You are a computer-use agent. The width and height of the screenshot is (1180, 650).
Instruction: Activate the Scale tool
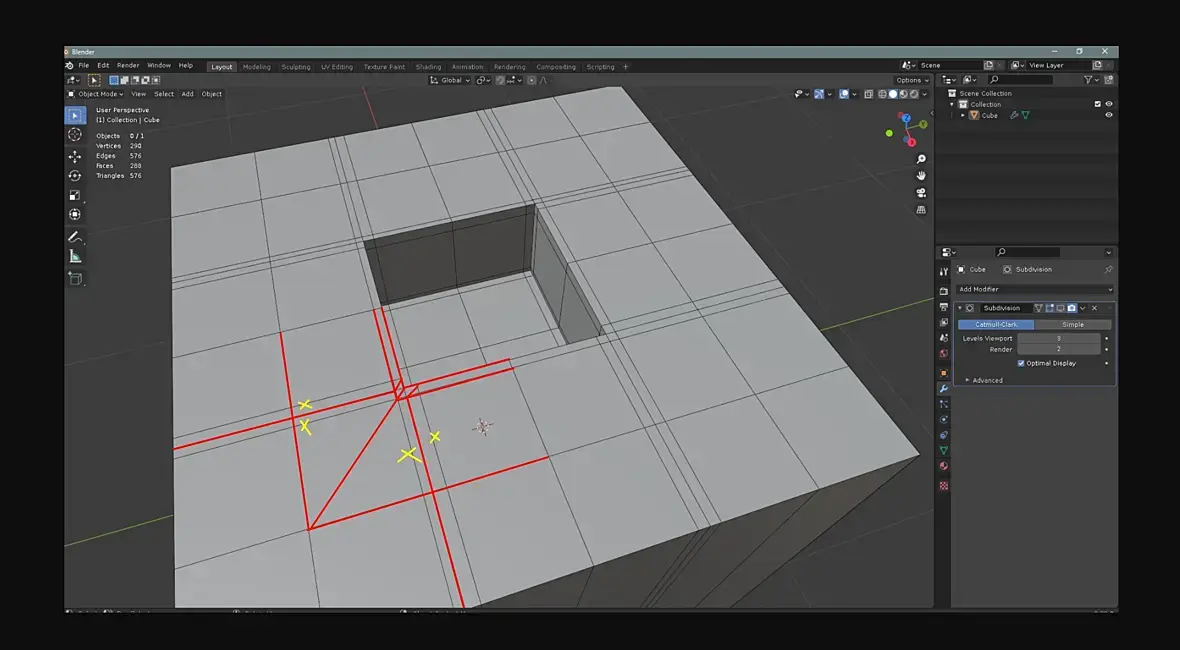(x=75, y=195)
